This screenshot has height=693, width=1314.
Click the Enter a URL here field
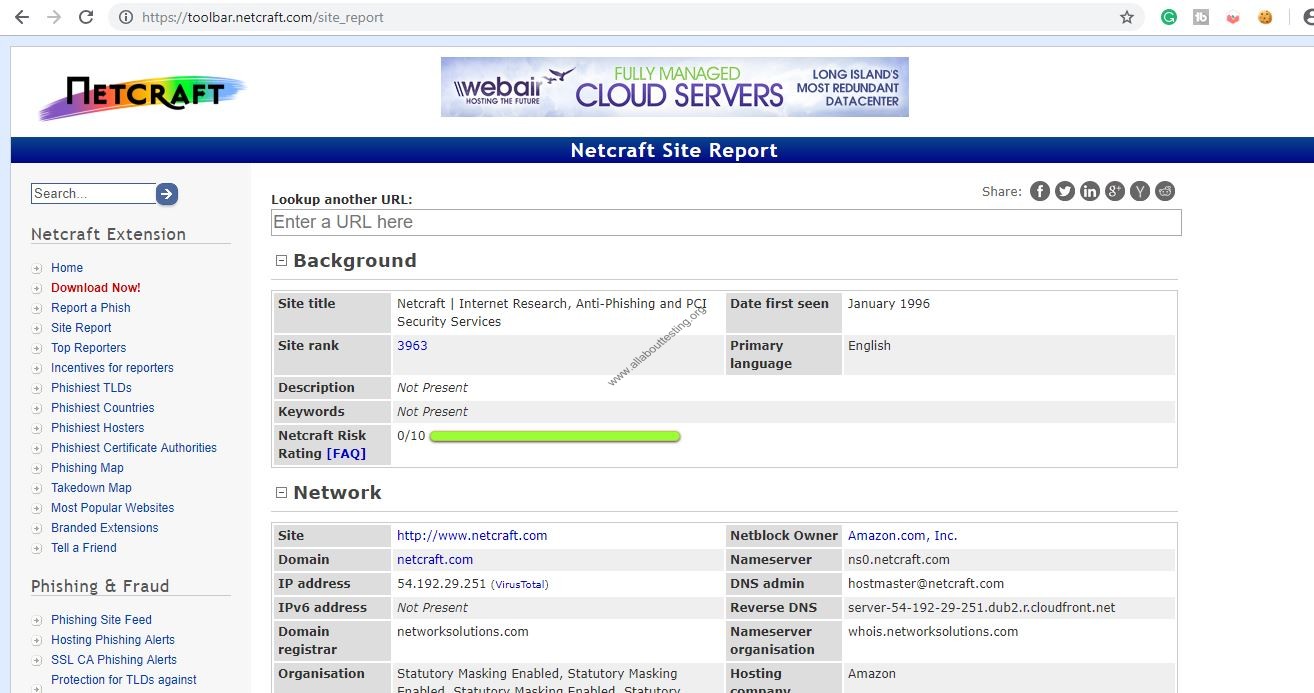tap(726, 222)
